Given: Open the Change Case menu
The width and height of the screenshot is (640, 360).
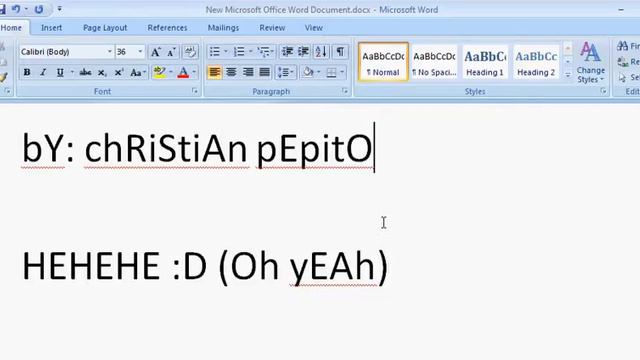Looking at the screenshot, I should 138,73.
